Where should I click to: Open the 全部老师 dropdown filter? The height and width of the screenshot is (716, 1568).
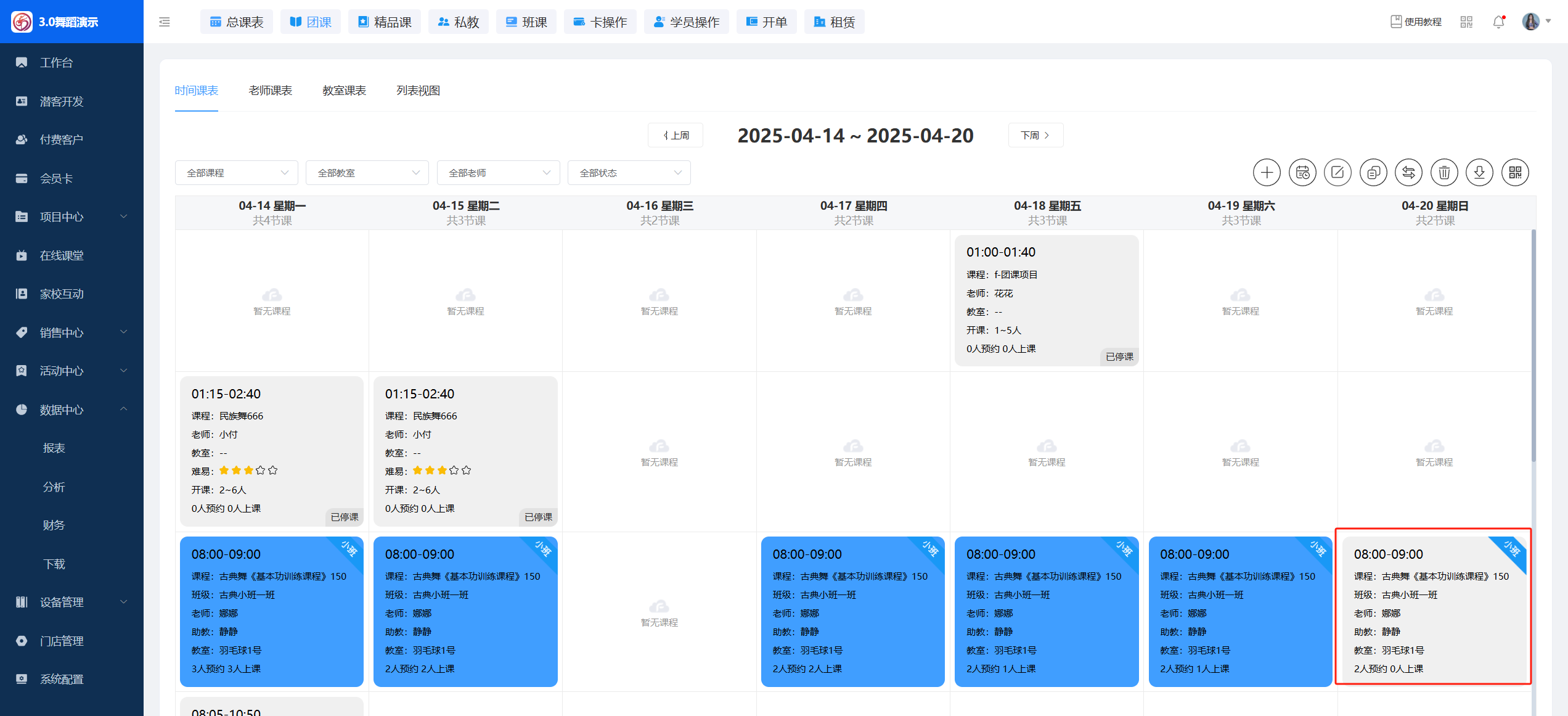coord(498,173)
